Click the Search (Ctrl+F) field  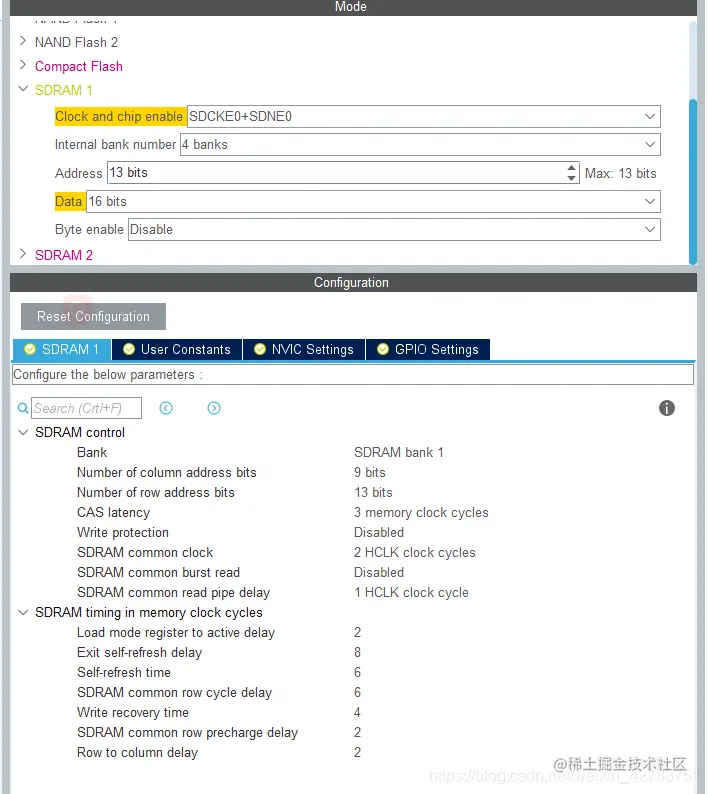(x=86, y=408)
